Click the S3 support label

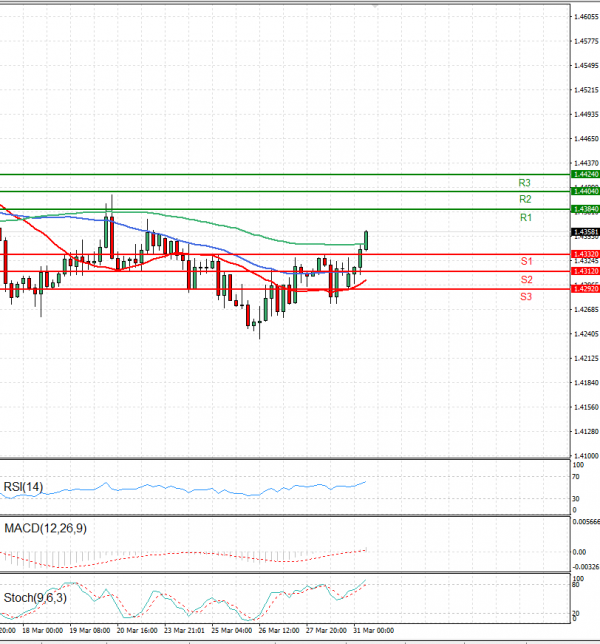point(526,297)
